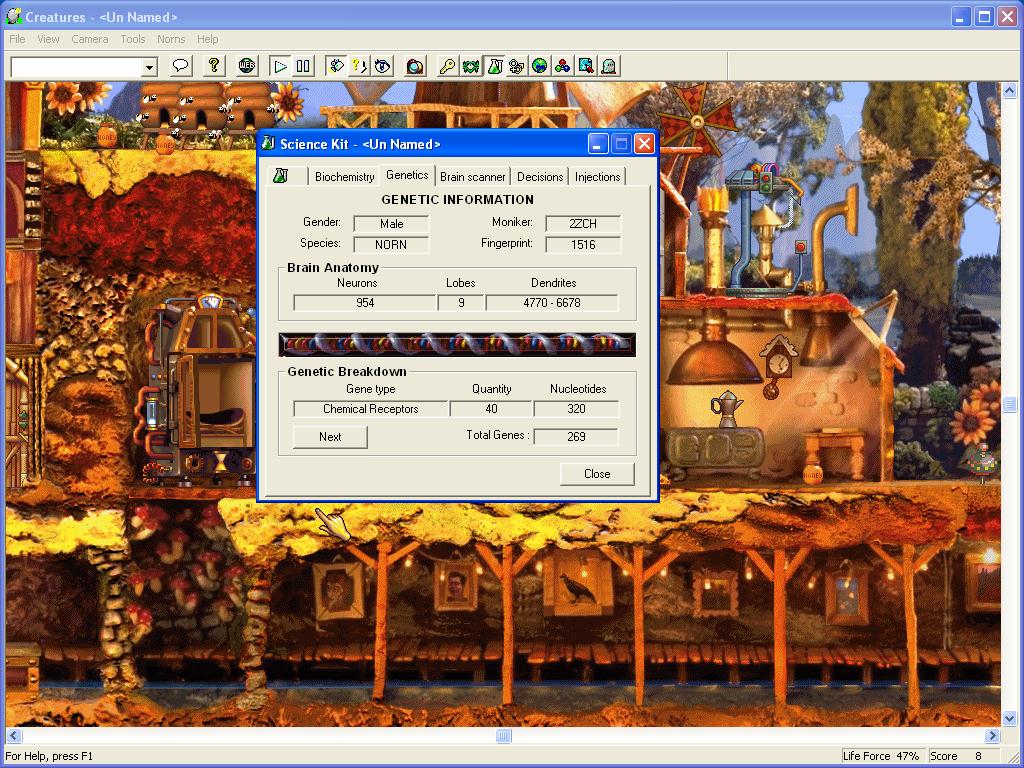This screenshot has height=768, width=1024.
Task: Open the View menu
Action: 48,39
